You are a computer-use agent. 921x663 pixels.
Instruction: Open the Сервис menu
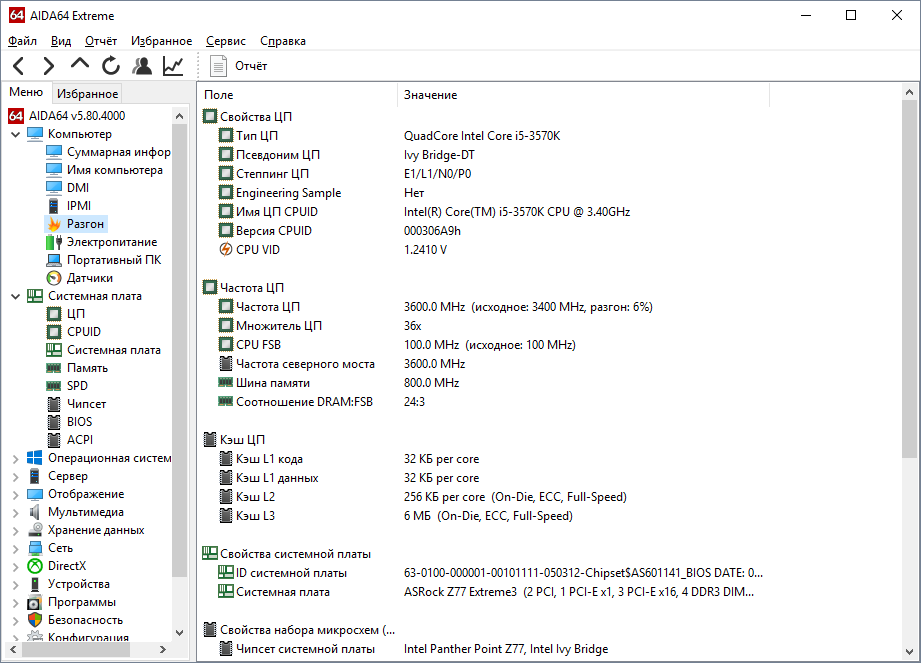[226, 41]
